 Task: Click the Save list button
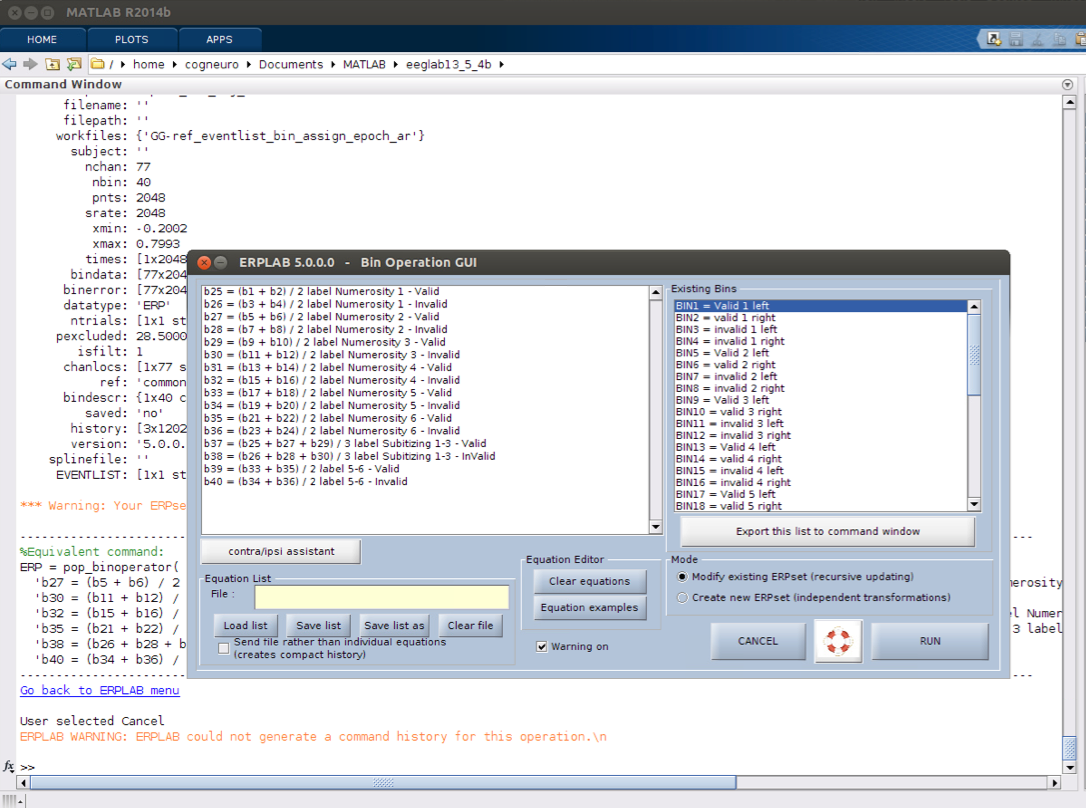coord(319,625)
